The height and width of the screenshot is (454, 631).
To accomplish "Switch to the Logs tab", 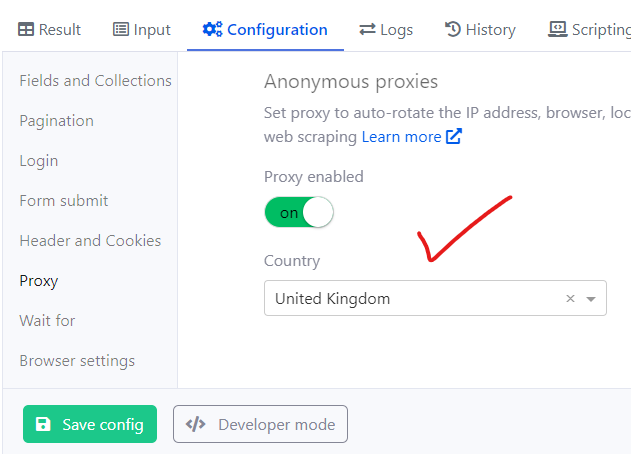I will (386, 30).
